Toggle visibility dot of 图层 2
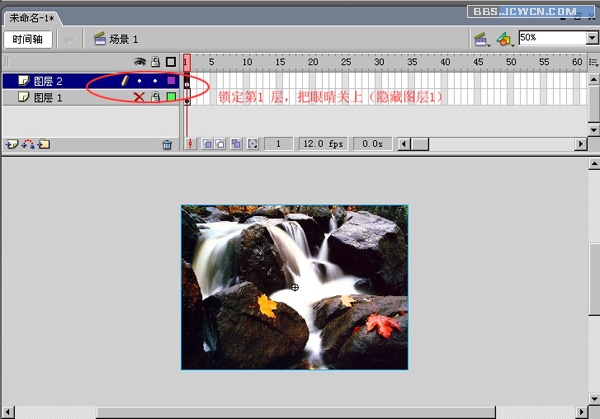Viewport: 600px width, 419px height. pyautogui.click(x=139, y=81)
